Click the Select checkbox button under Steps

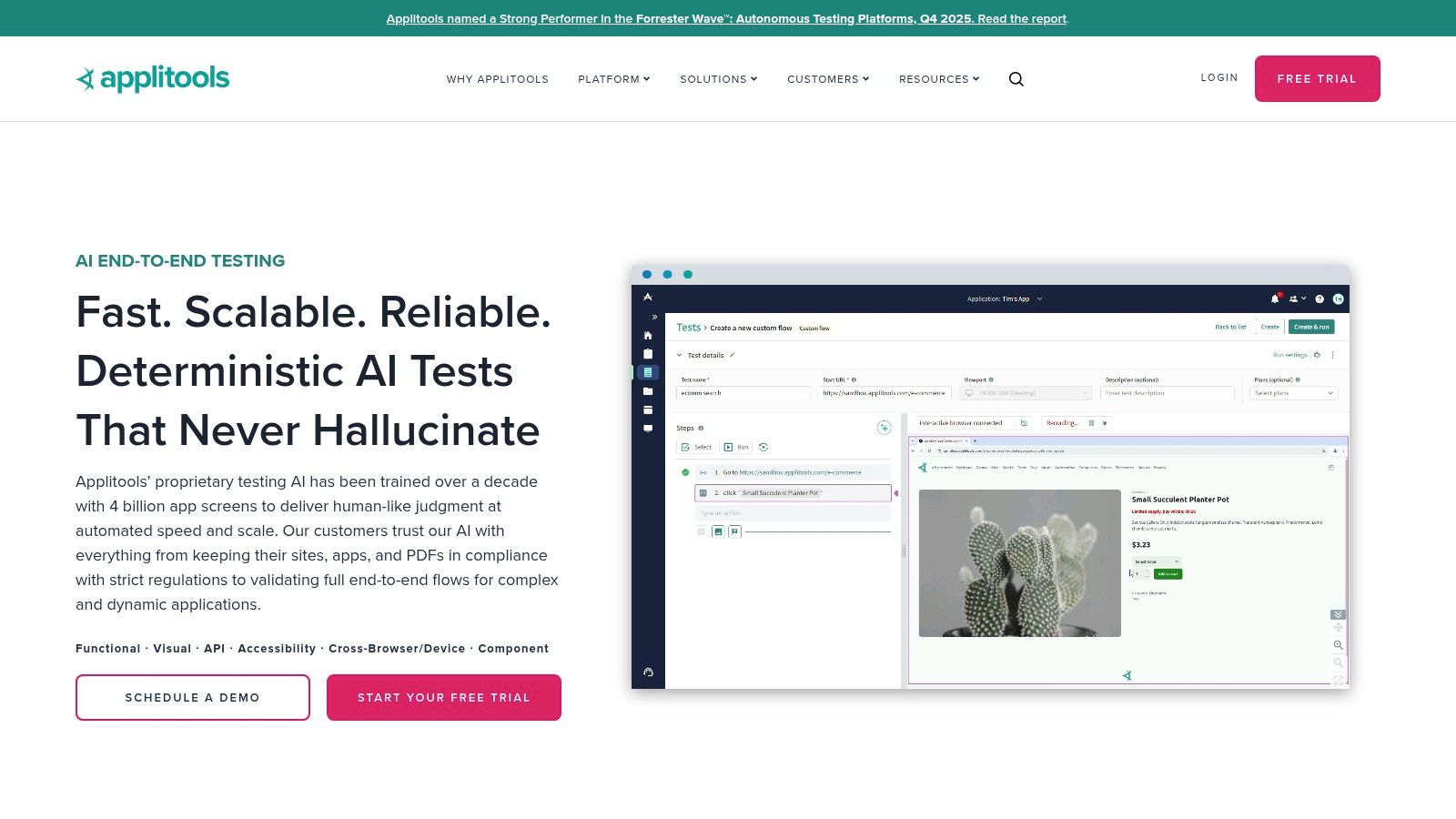pyautogui.click(x=697, y=447)
